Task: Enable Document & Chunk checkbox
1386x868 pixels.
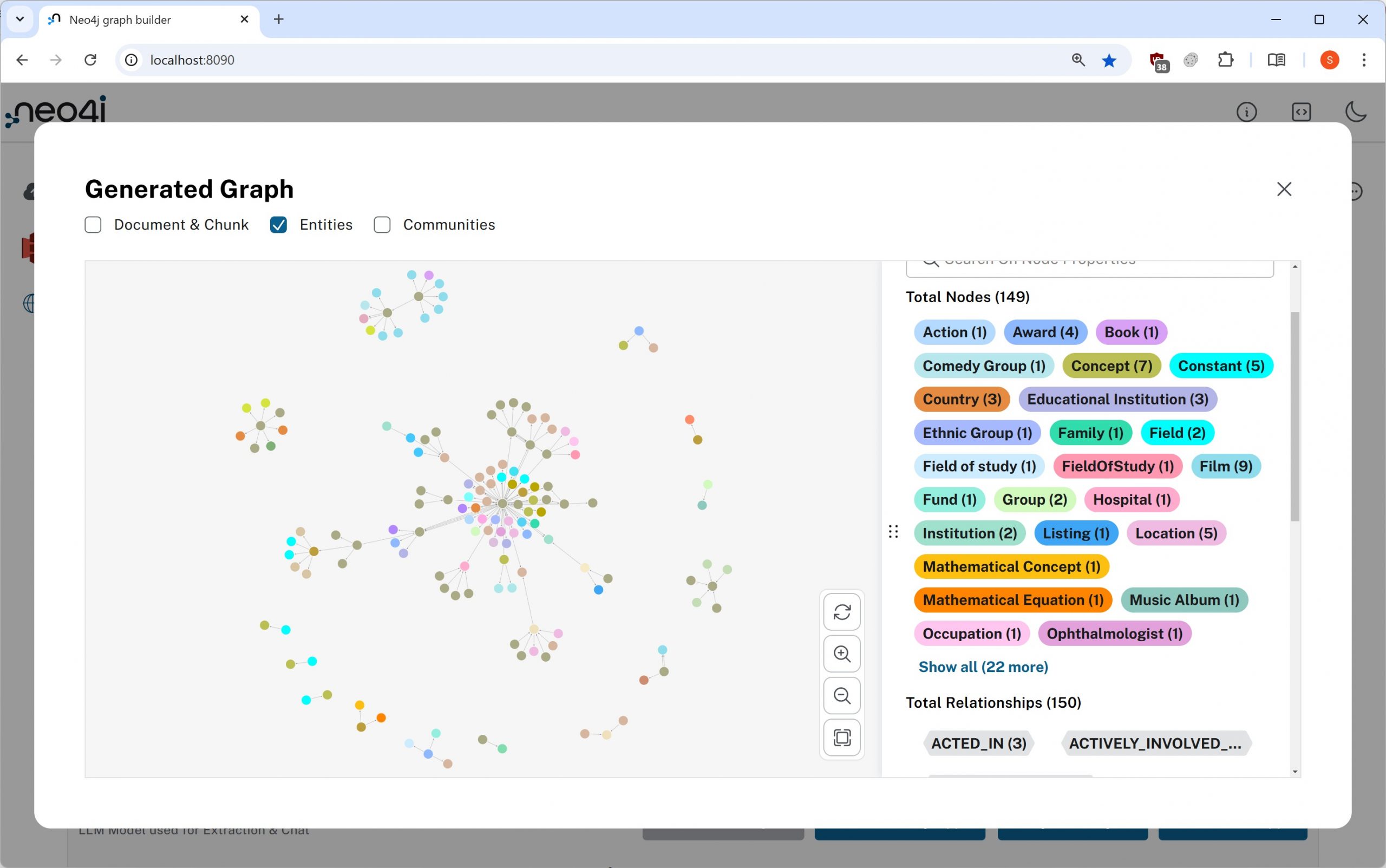Action: point(93,225)
